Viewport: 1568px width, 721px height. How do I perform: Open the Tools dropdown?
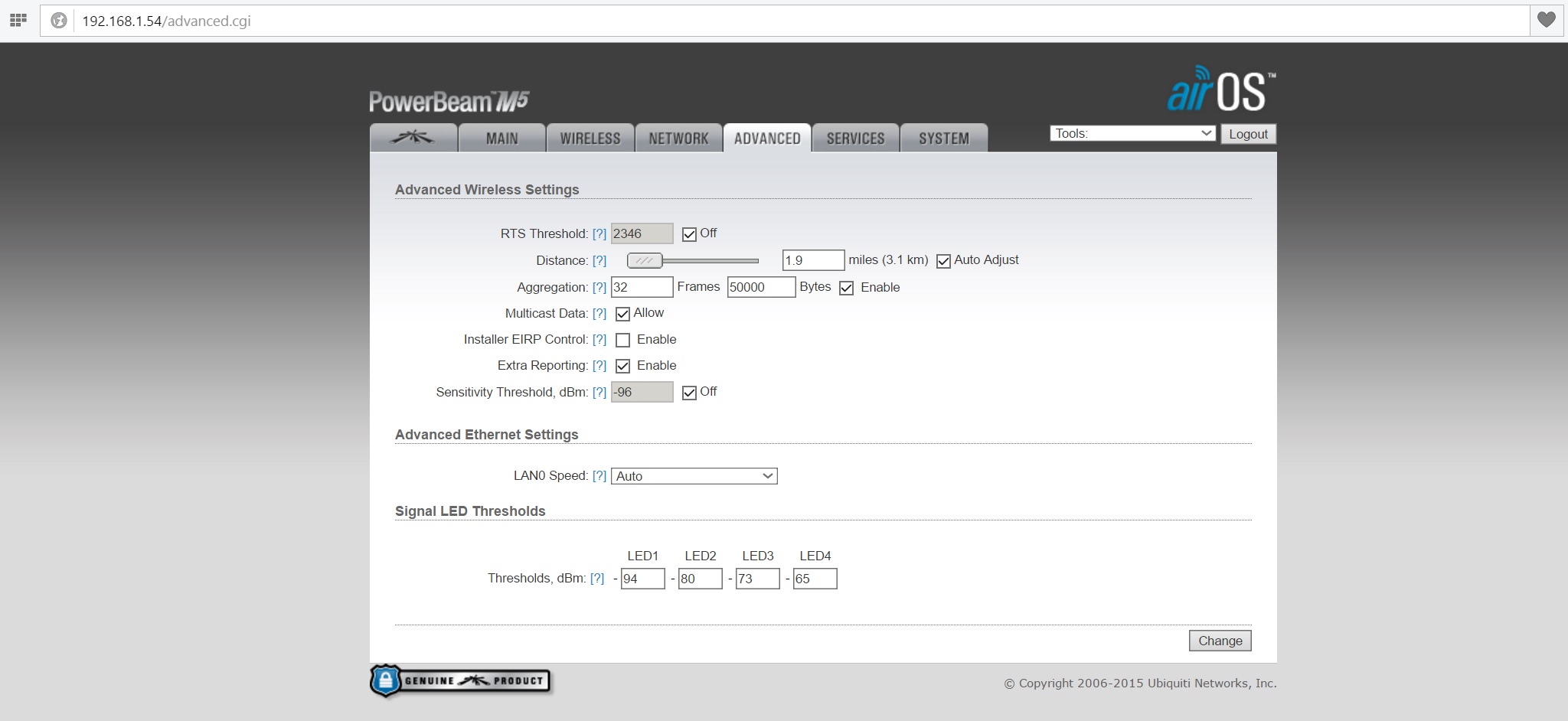click(x=1132, y=133)
